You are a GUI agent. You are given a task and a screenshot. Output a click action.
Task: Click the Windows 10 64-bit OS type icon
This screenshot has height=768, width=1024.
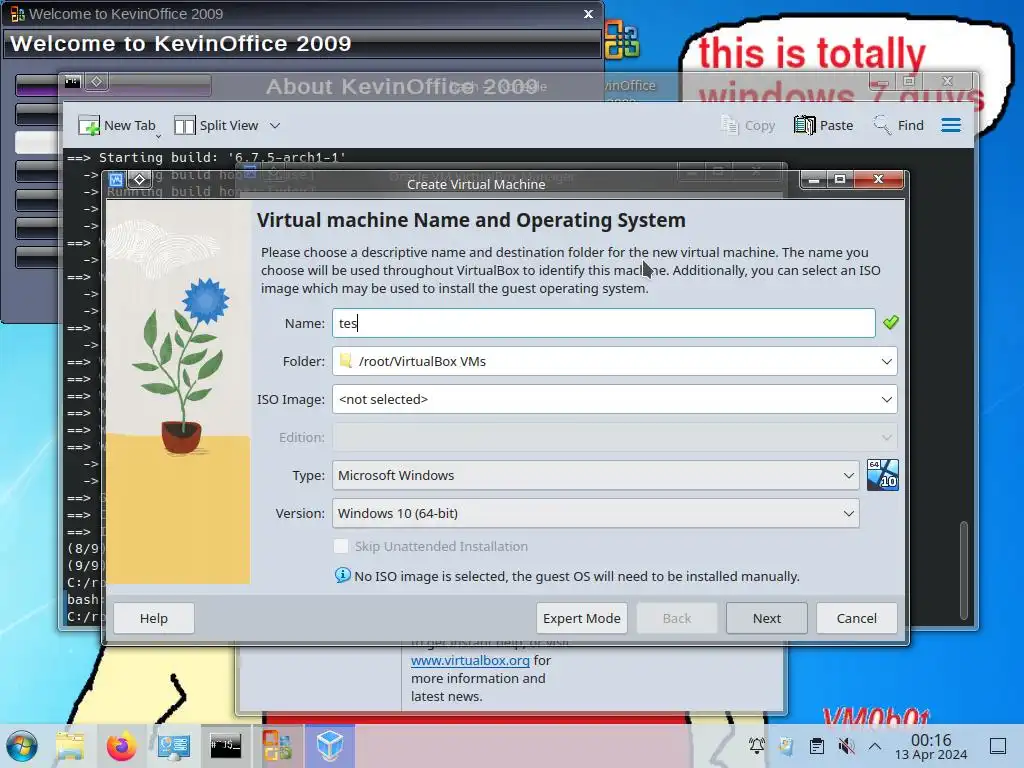click(882, 475)
